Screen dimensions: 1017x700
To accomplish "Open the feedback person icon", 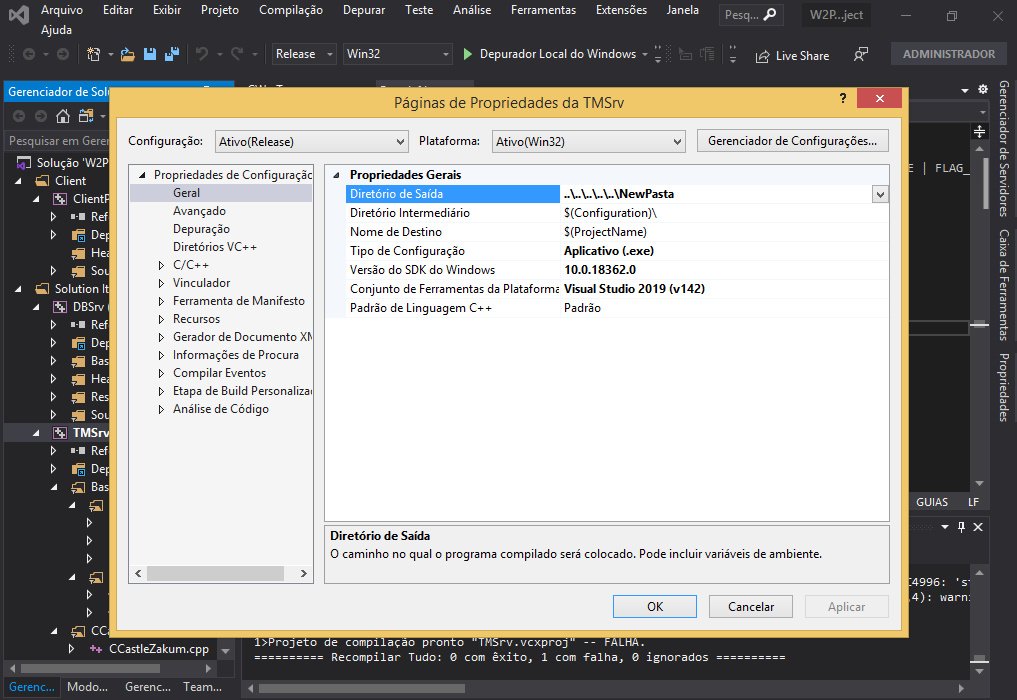I will (x=861, y=54).
